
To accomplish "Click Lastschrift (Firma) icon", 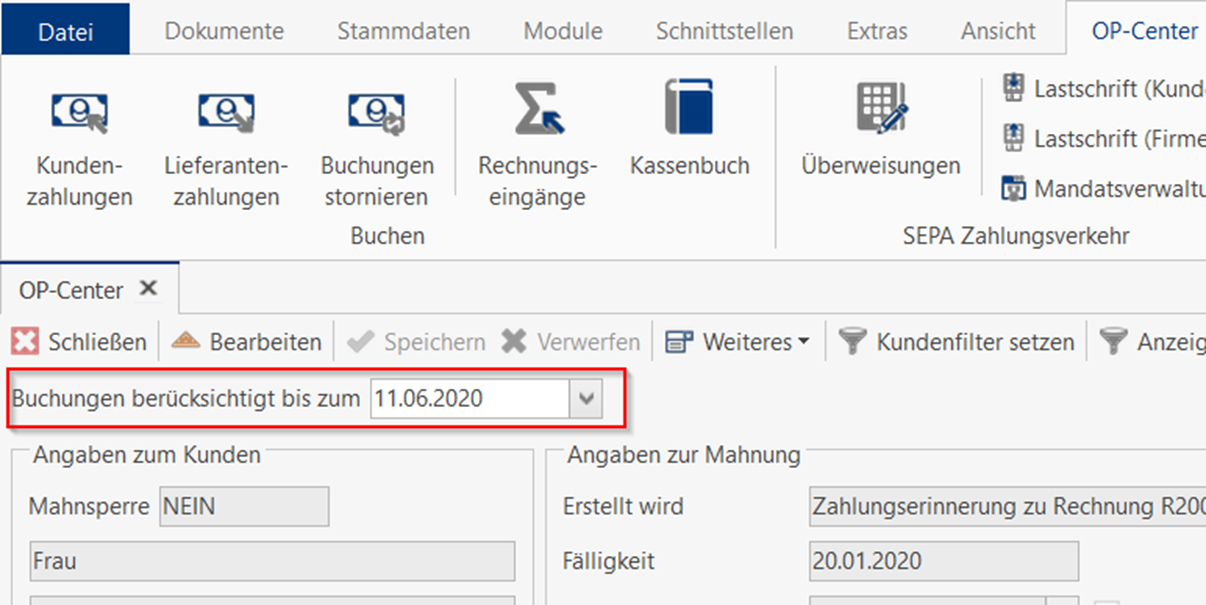I will point(1015,137).
